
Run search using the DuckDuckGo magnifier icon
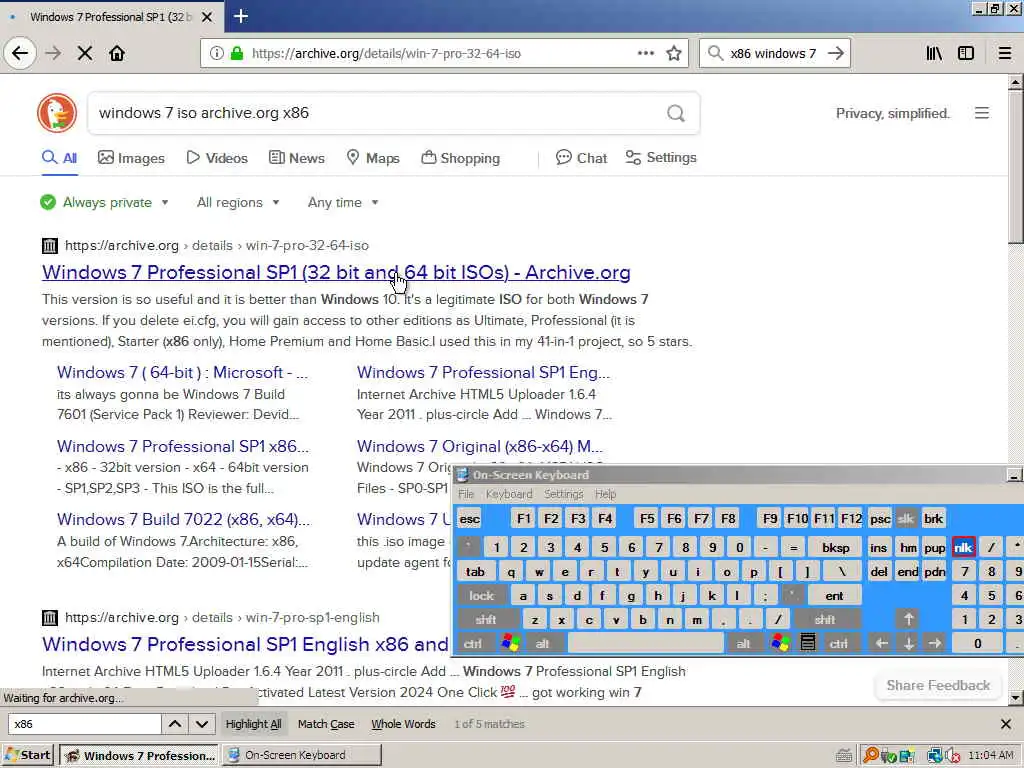[x=676, y=114]
